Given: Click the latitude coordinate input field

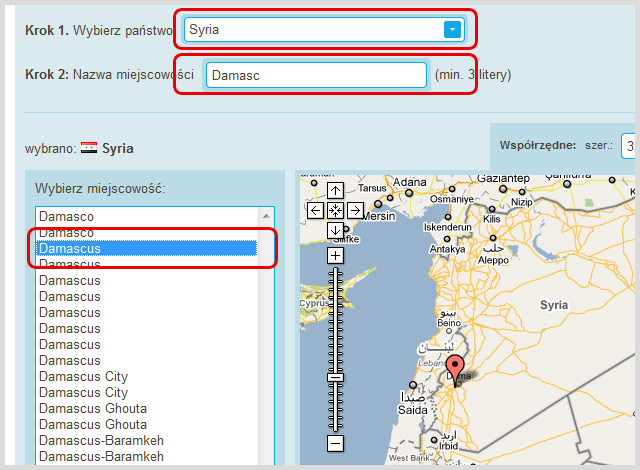Looking at the screenshot, I should pyautogui.click(x=629, y=146).
